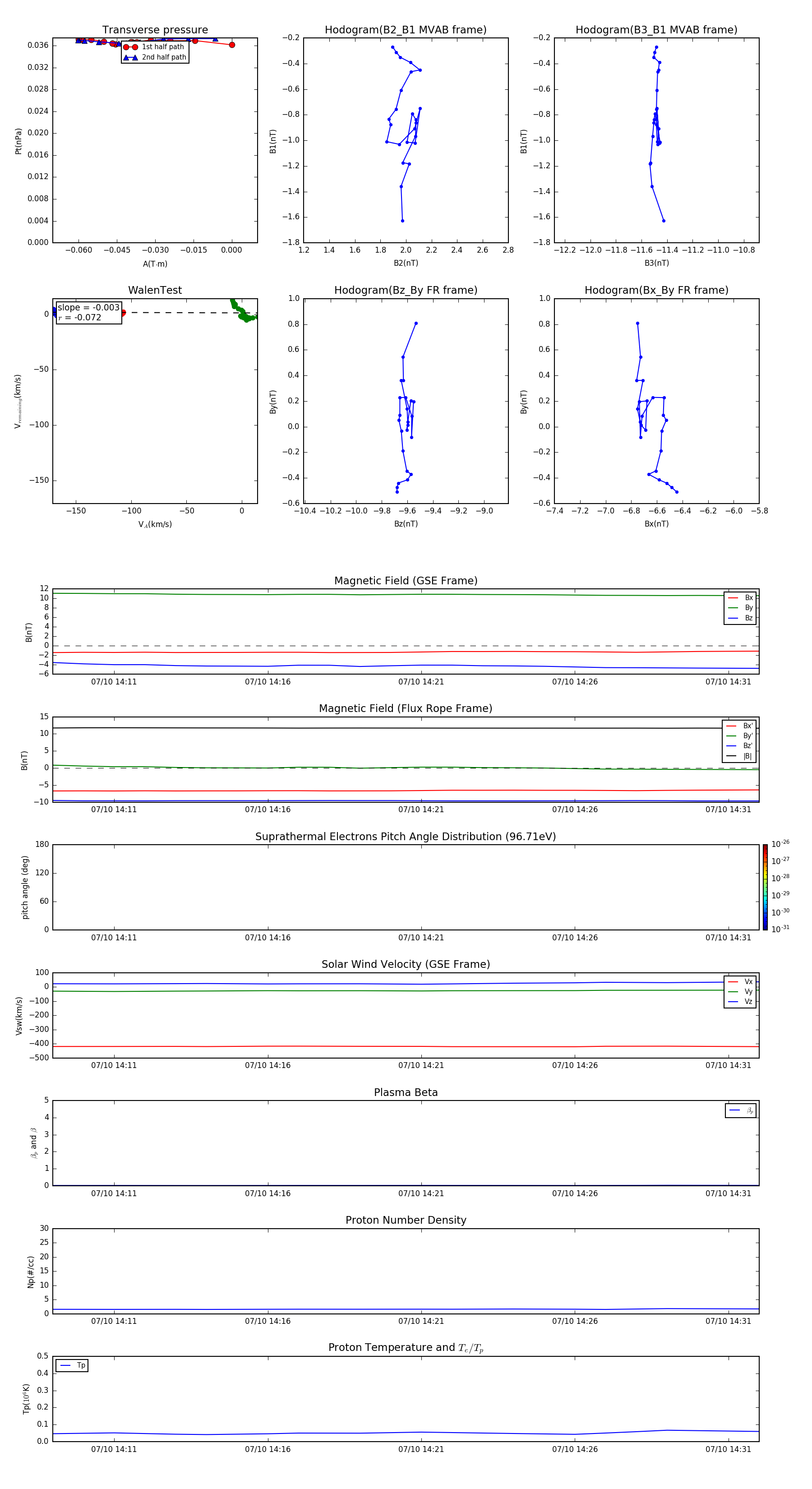
Task: Click the 'Solar Wind Velocity (GSE Frame)' title
Action: point(406,964)
